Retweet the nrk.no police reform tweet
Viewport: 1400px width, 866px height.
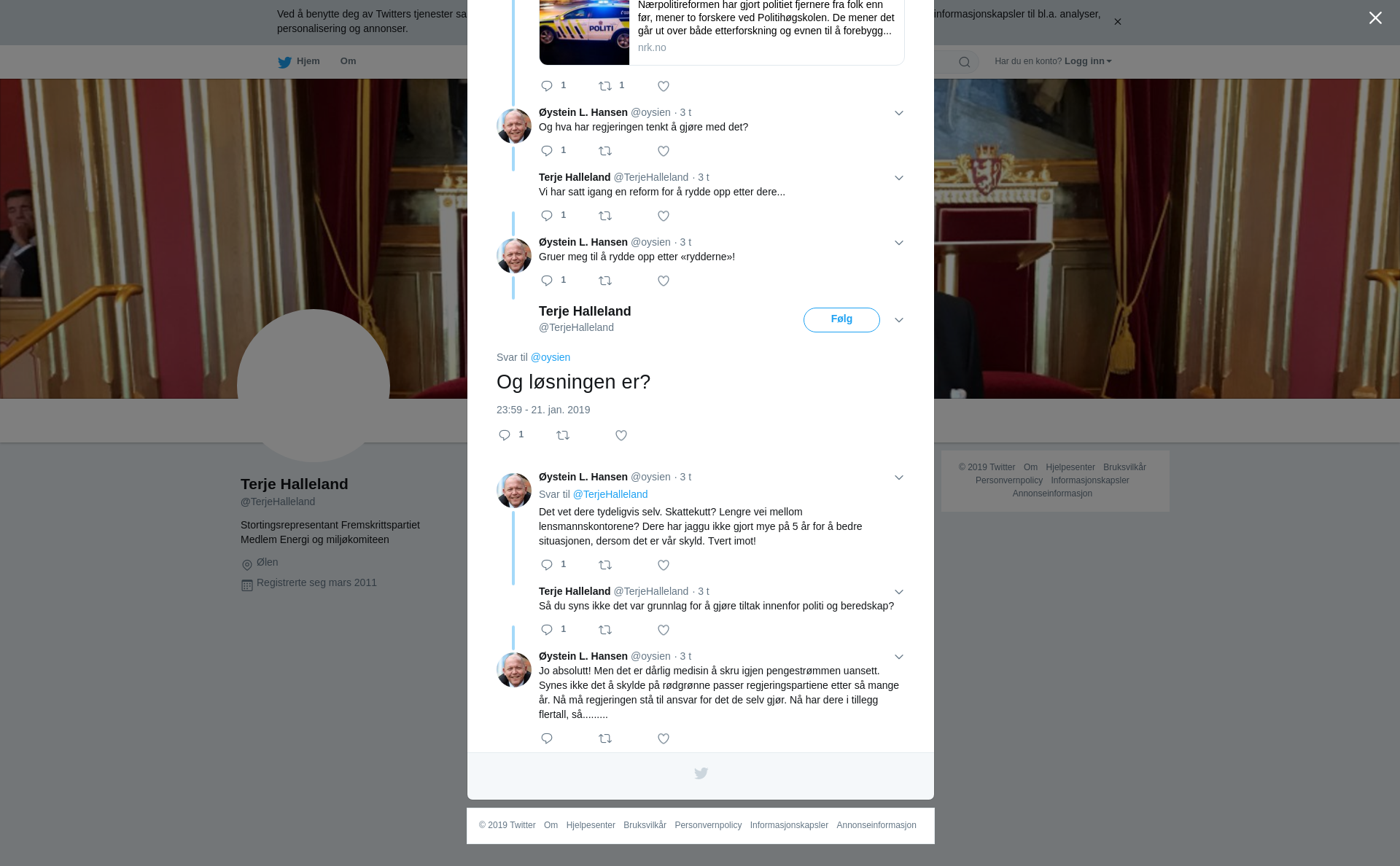[605, 87]
